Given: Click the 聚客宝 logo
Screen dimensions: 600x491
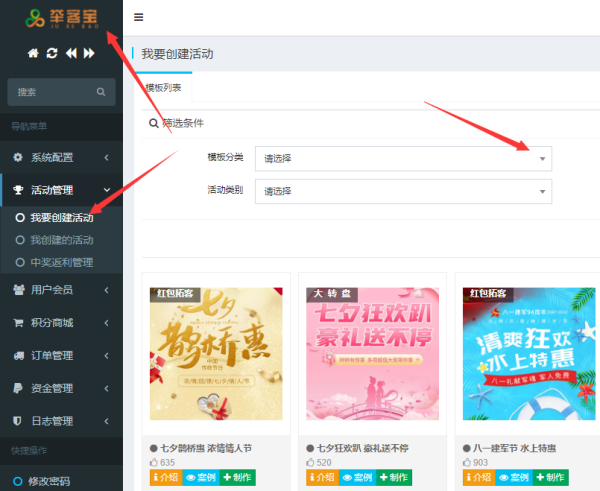Looking at the screenshot, I should point(62,19).
